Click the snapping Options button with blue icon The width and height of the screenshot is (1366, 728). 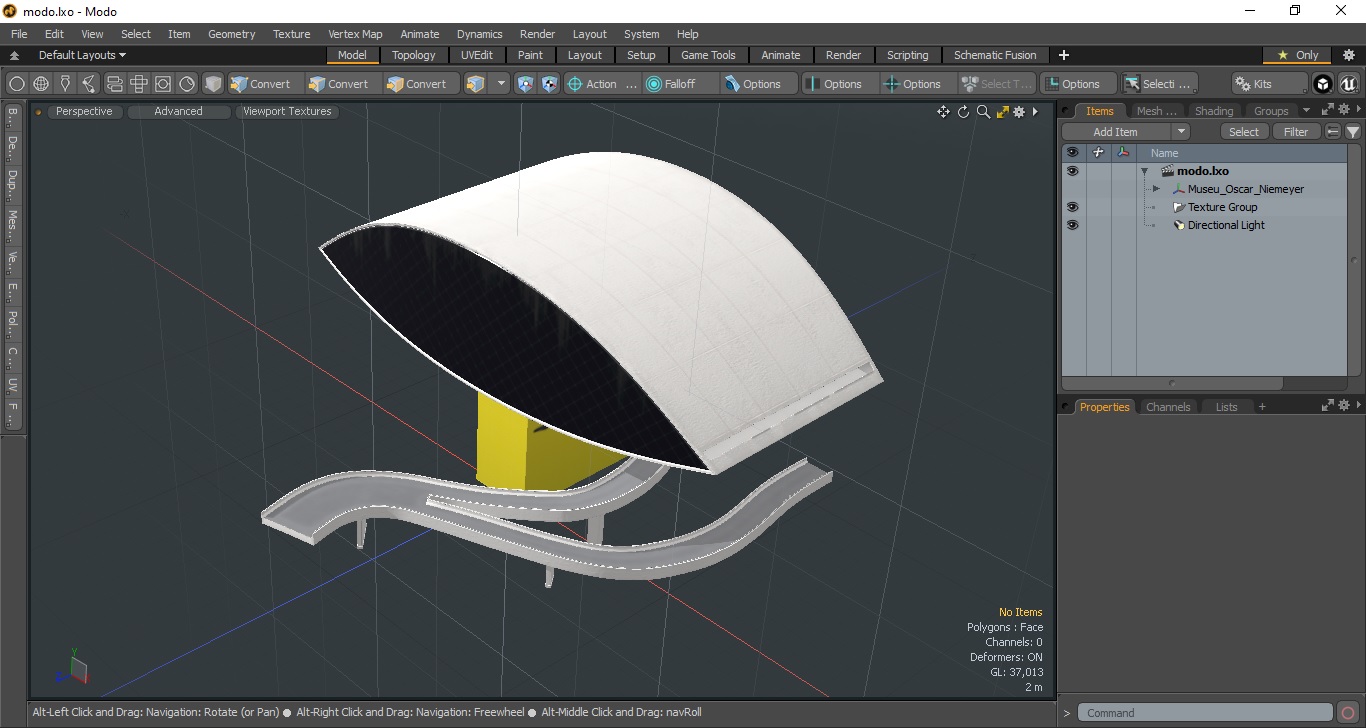(759, 84)
